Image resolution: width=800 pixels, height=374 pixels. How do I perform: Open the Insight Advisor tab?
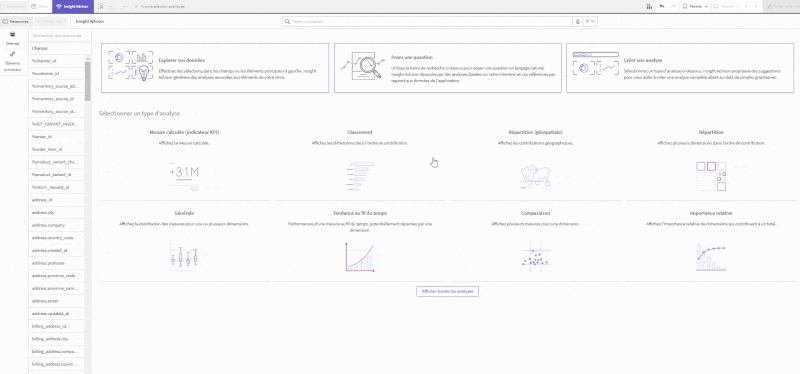pos(73,7)
